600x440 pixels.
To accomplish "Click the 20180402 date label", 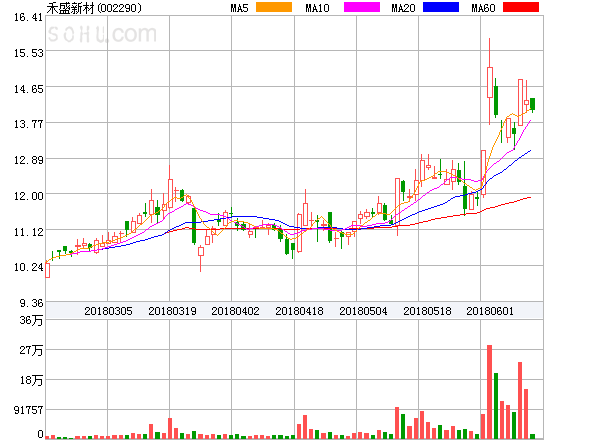I will point(235,311).
